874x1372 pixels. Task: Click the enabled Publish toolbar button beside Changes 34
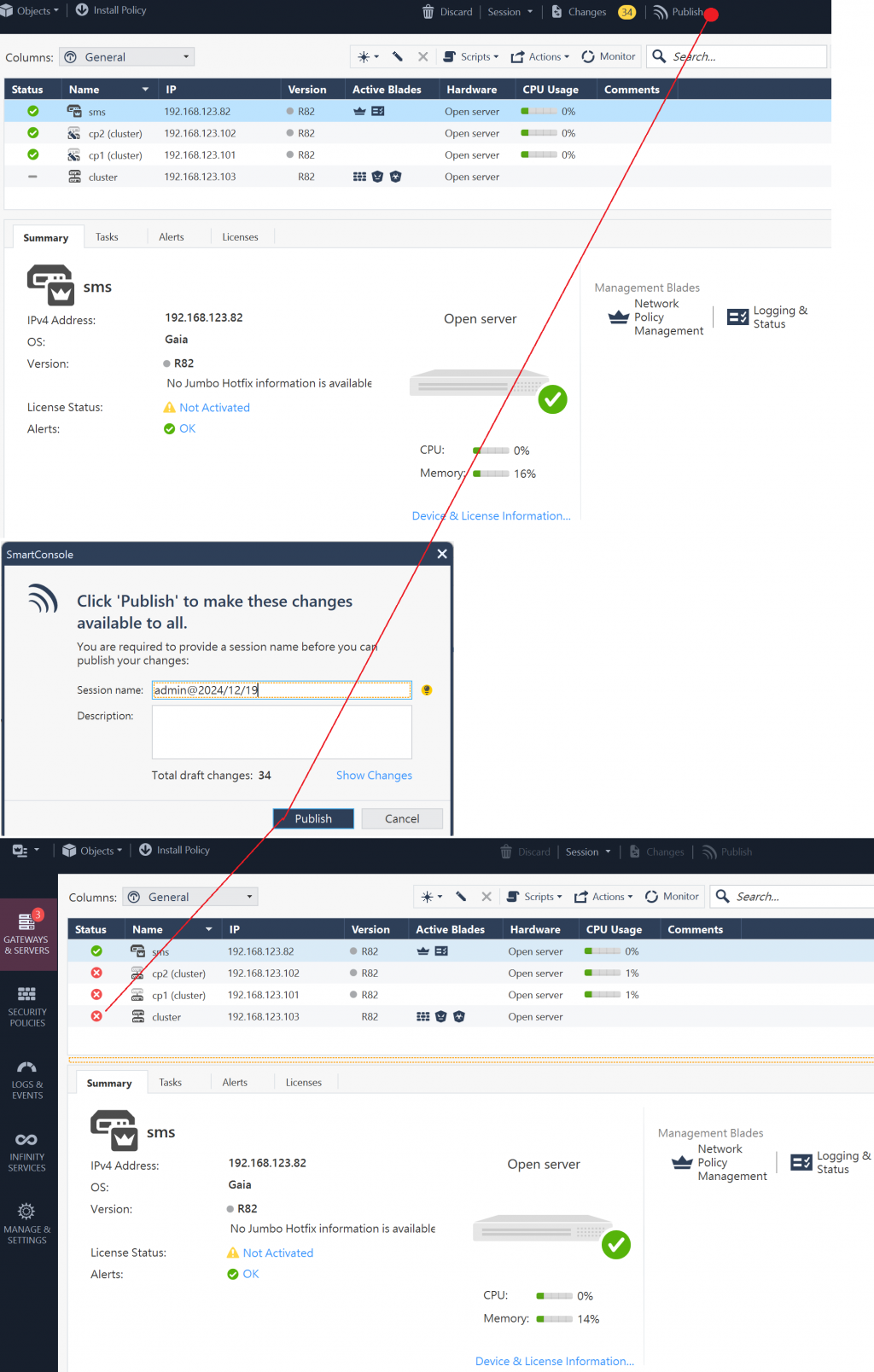(x=679, y=12)
